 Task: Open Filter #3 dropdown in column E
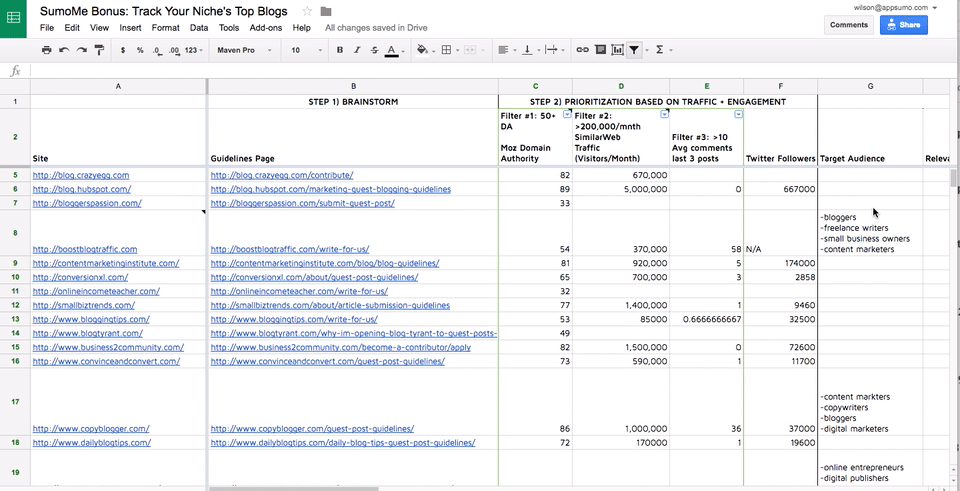pyautogui.click(x=738, y=114)
